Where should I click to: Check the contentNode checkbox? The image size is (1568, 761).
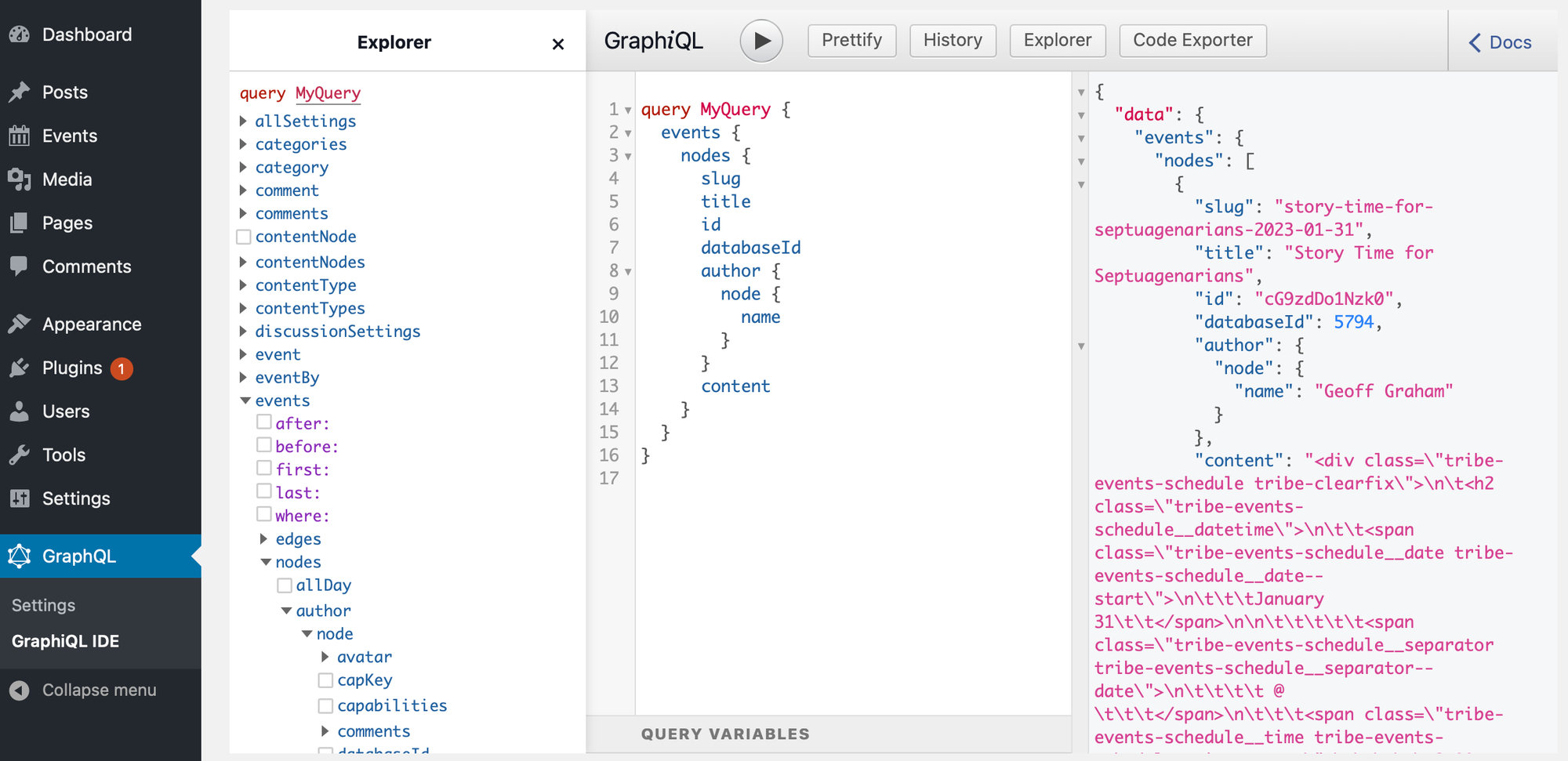(x=244, y=237)
